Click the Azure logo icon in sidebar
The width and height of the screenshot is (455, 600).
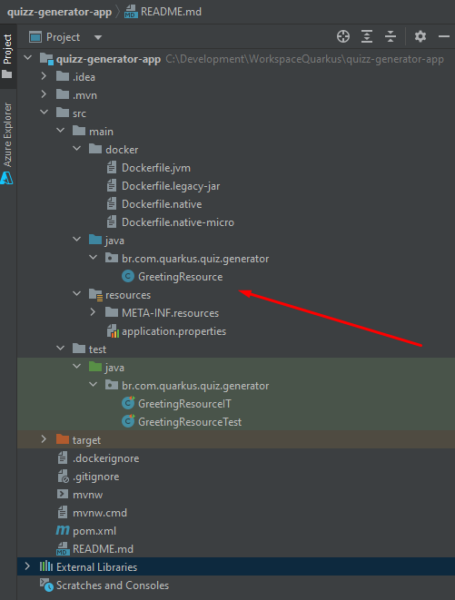point(7,178)
